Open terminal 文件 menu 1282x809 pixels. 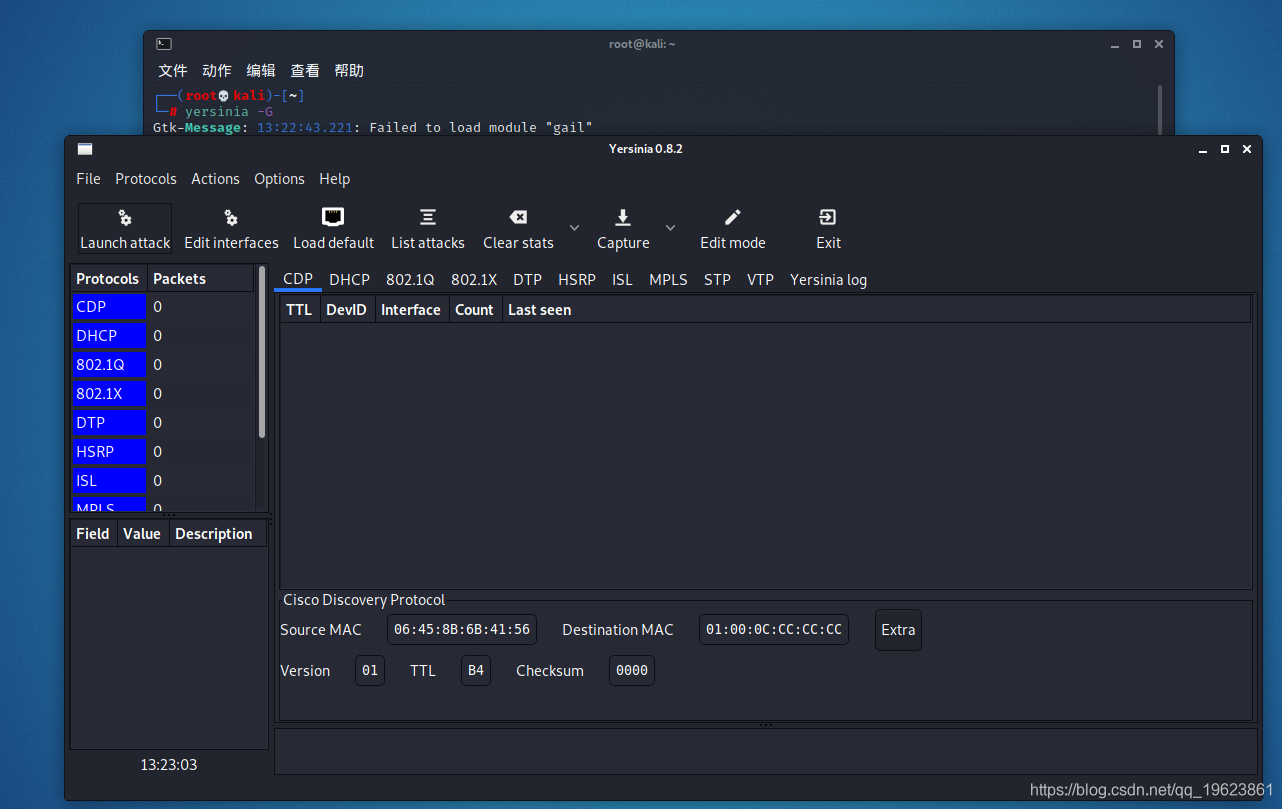173,71
